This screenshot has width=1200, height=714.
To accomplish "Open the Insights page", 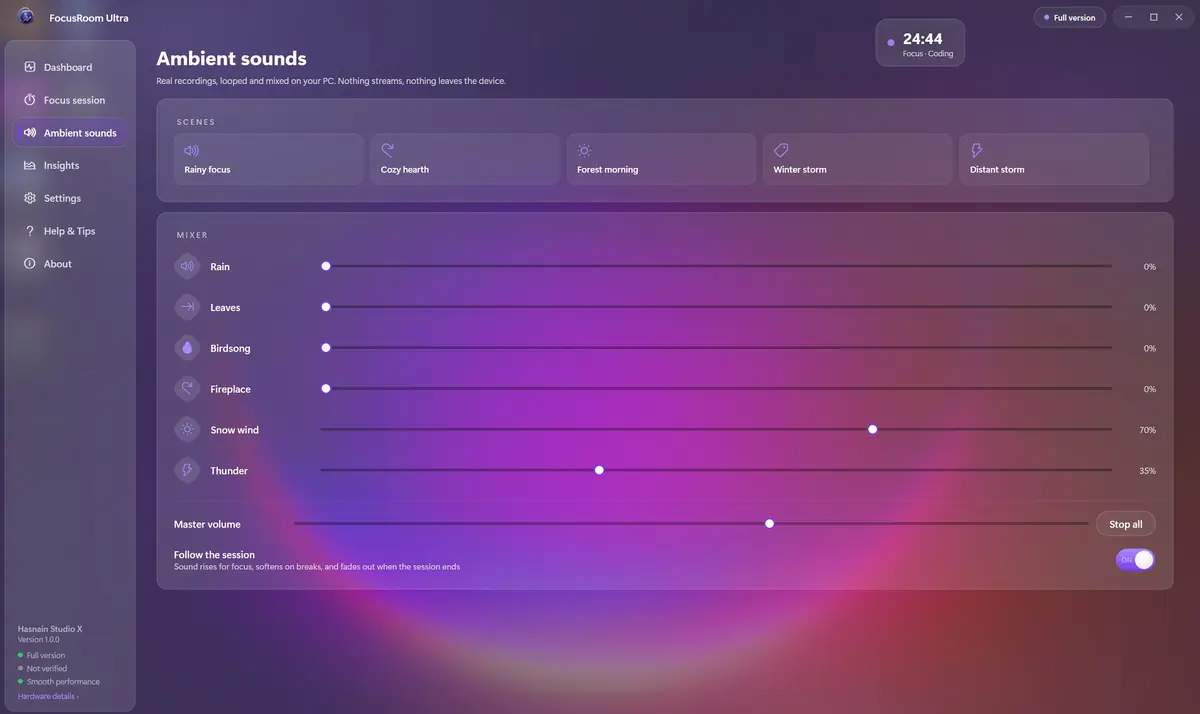I will [x=70, y=165].
